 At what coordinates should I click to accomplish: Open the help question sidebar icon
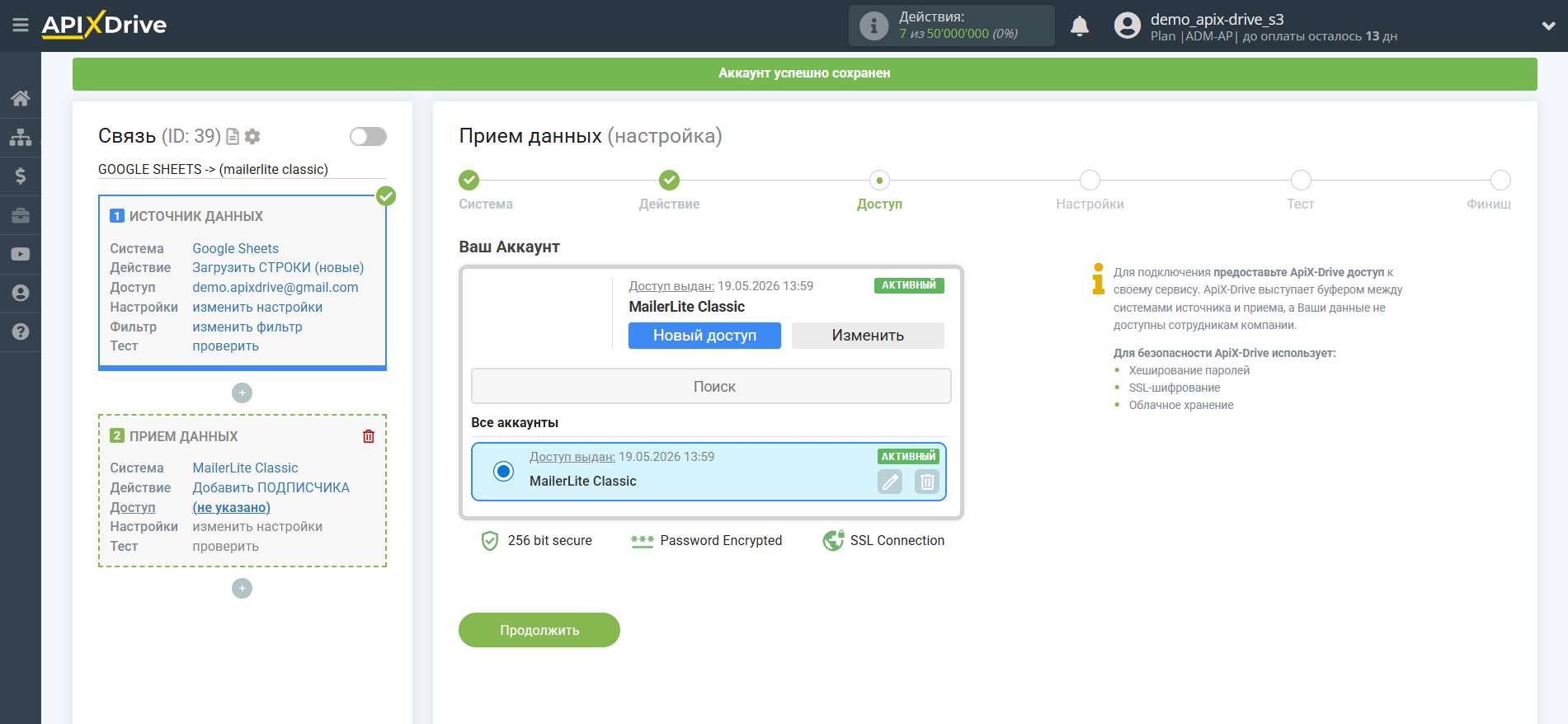[x=21, y=331]
